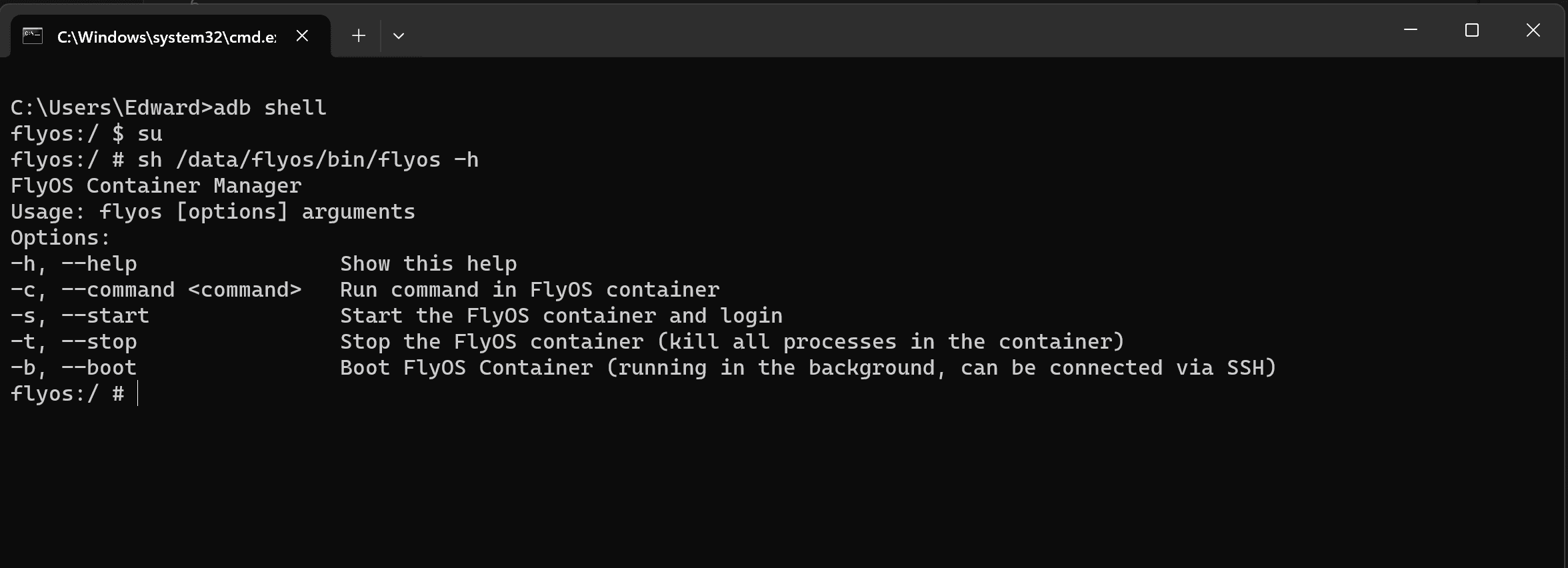Close the cmd.exe tab
The image size is (1568, 568).
tap(302, 36)
